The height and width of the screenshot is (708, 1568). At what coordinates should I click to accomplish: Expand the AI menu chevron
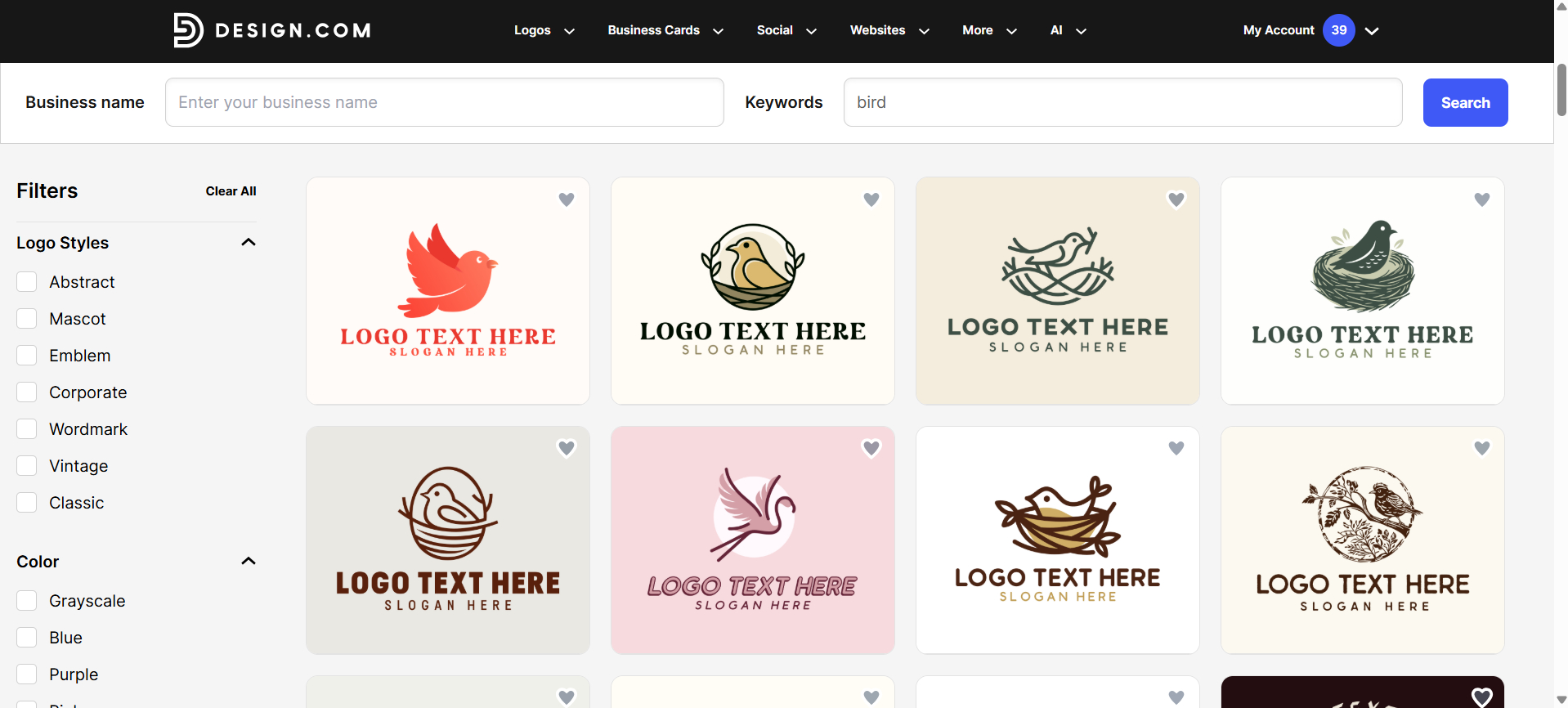[x=1082, y=31]
